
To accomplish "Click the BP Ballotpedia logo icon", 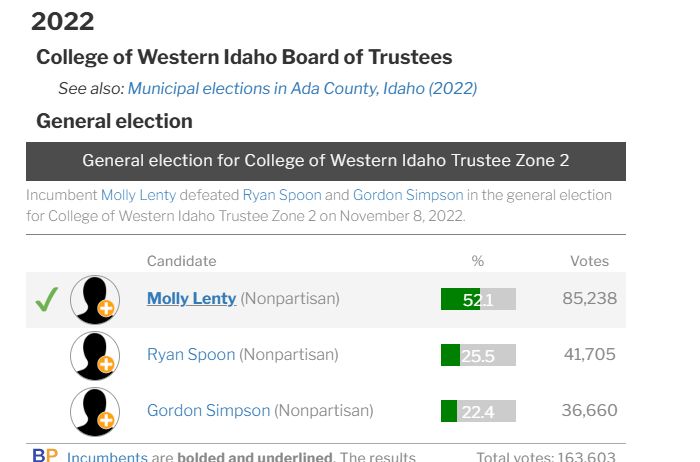I will tap(45, 456).
